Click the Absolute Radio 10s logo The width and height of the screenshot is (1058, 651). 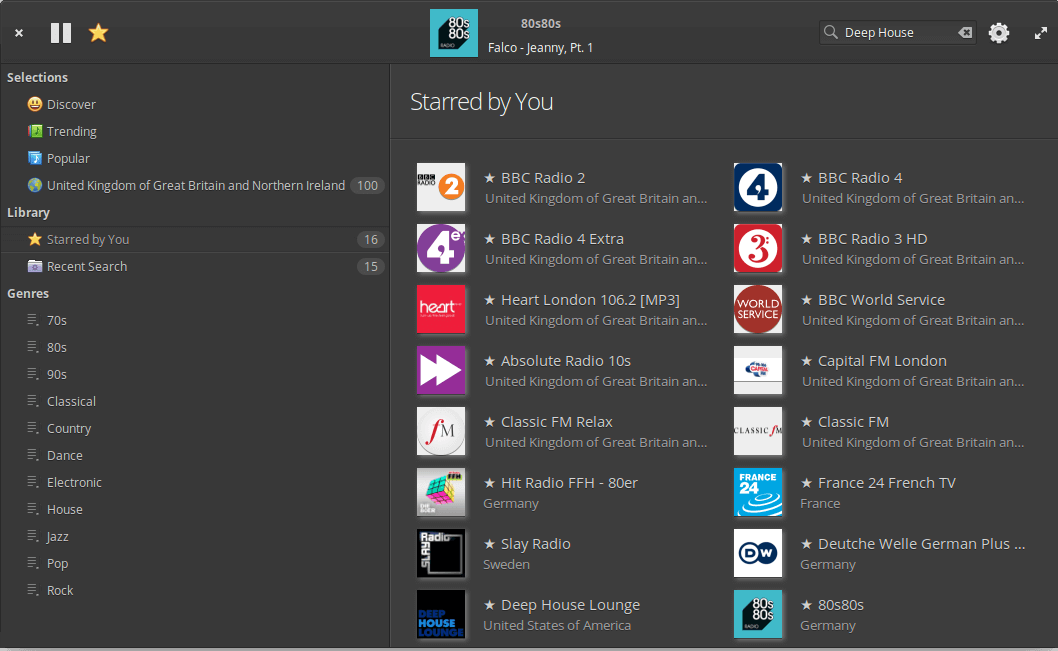pos(441,370)
